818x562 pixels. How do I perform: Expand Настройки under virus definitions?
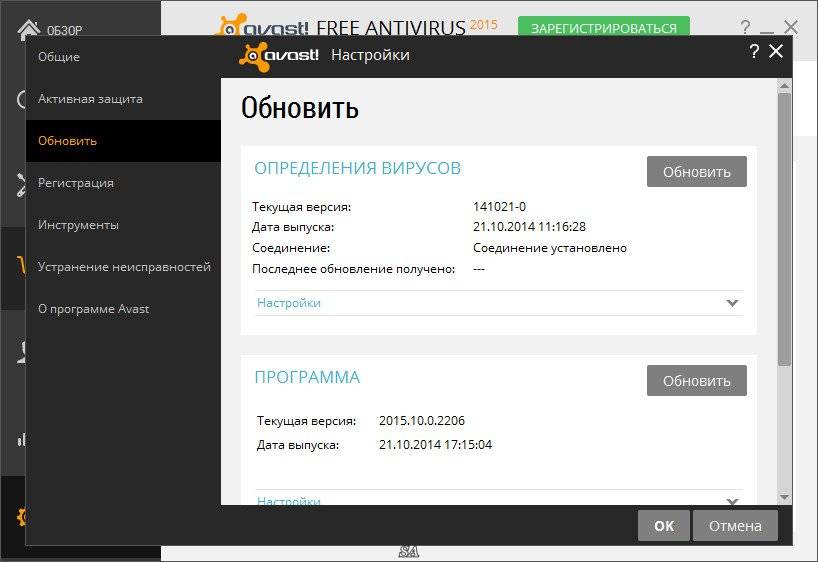[499, 303]
